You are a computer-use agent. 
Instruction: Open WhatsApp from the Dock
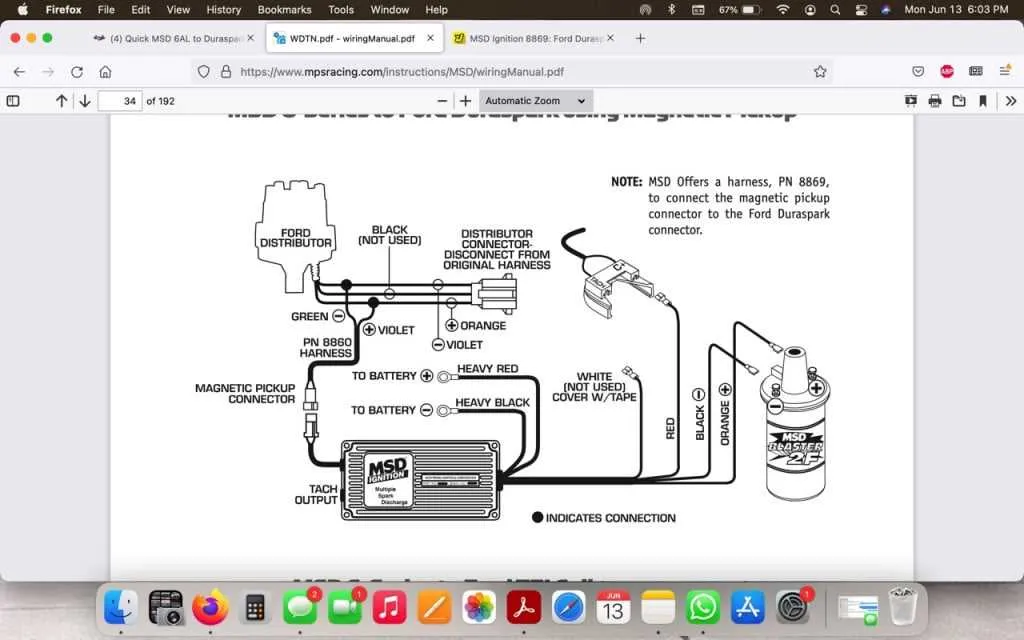703,607
